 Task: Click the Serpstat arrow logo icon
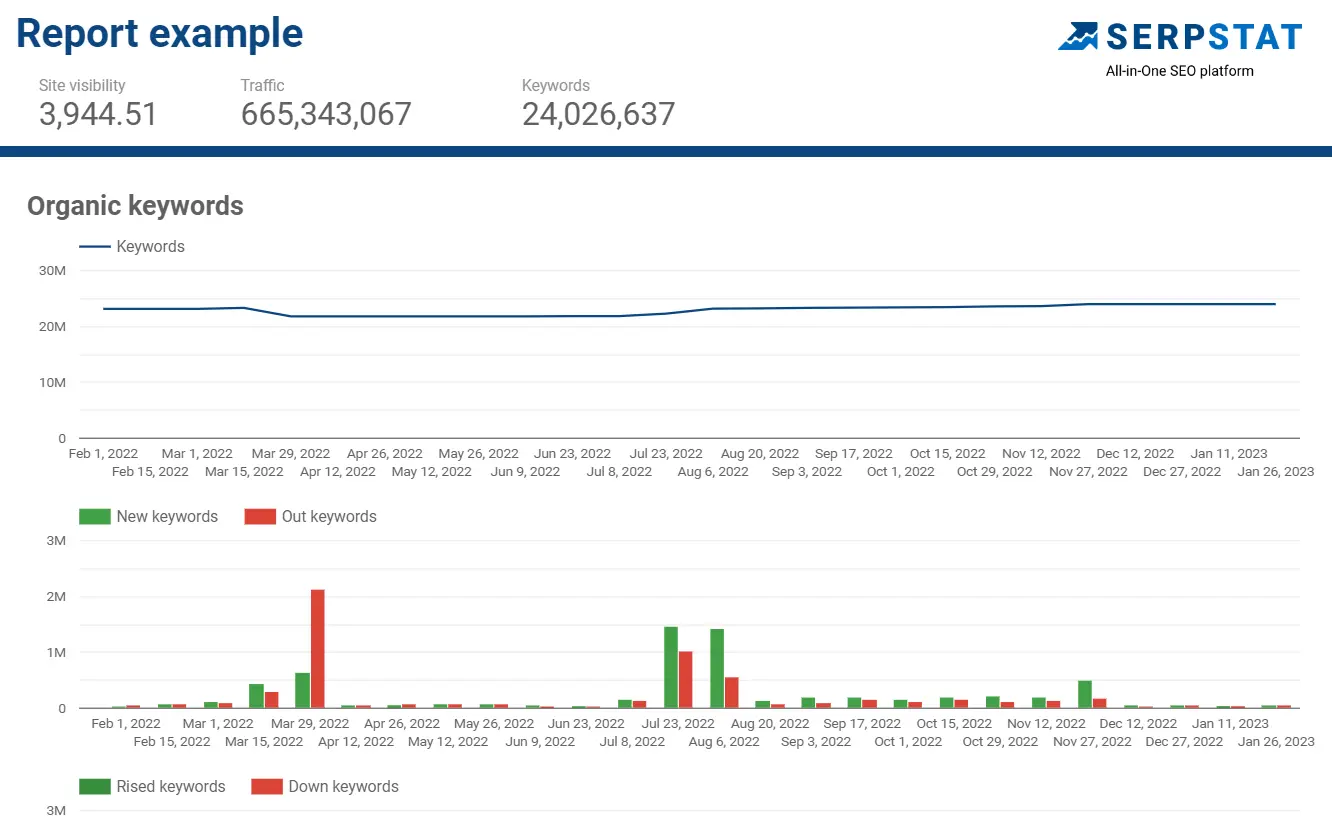1079,37
